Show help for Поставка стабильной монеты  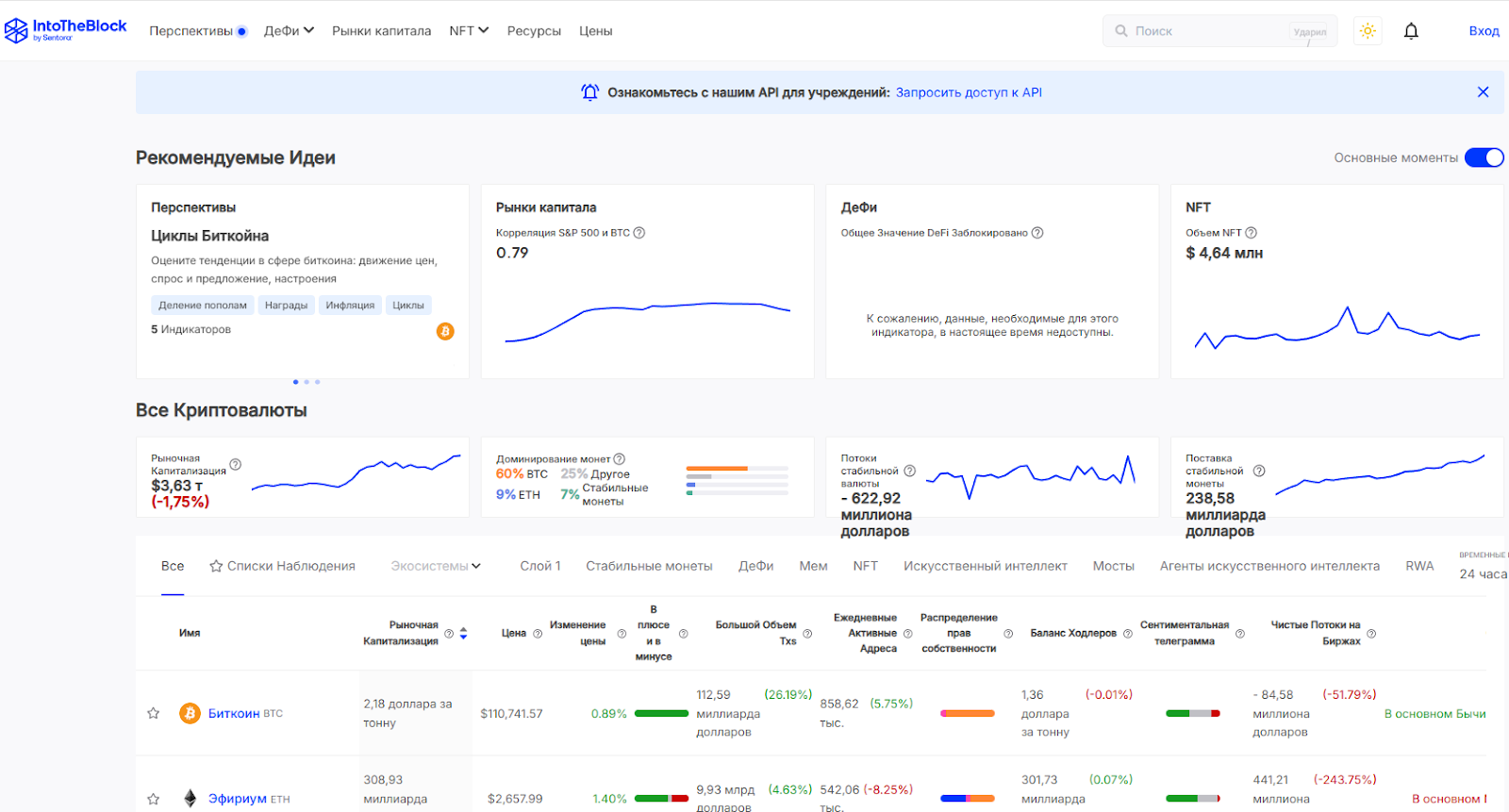[1259, 471]
